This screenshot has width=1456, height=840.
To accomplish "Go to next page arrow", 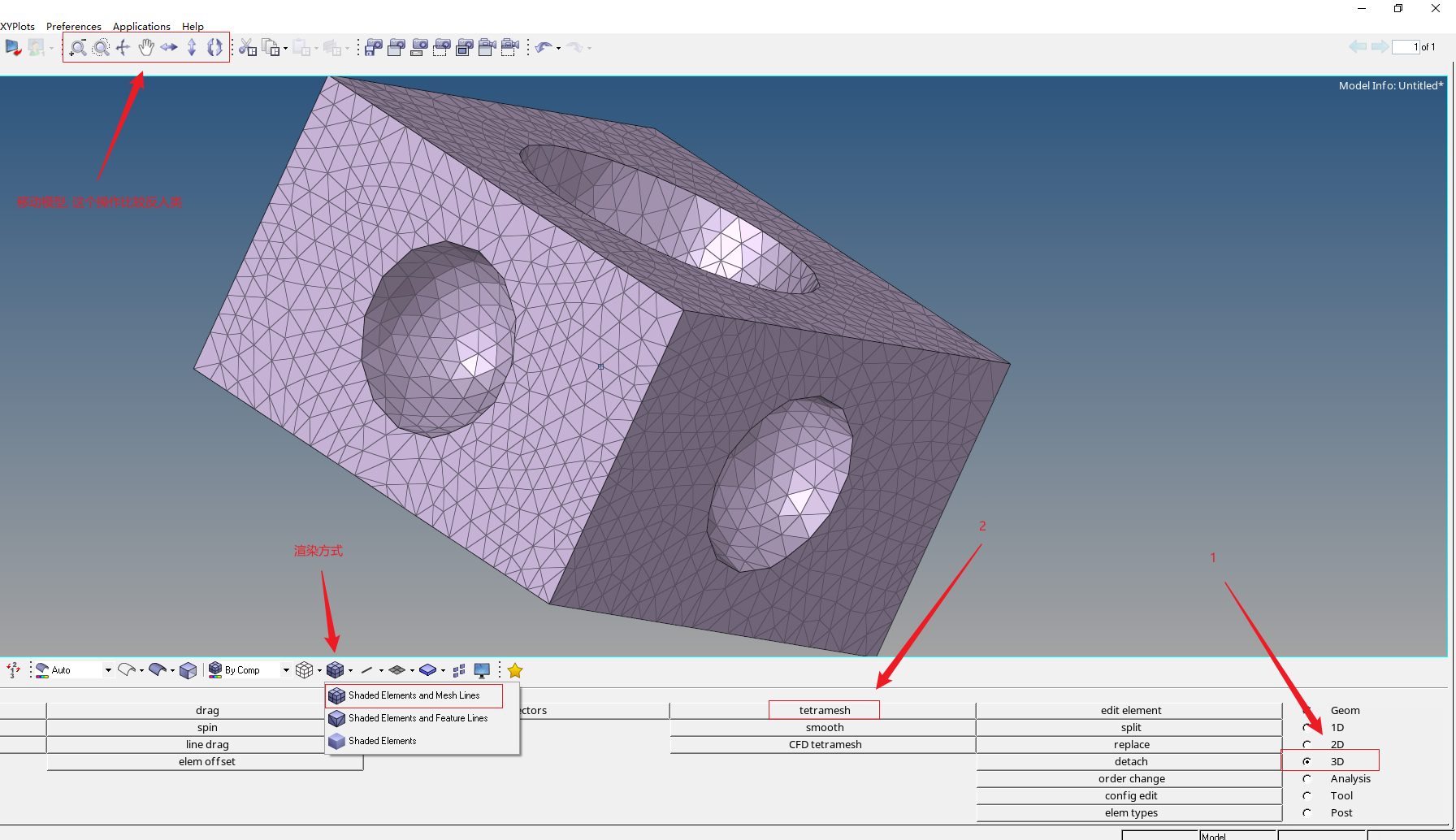I will pos(1380,47).
